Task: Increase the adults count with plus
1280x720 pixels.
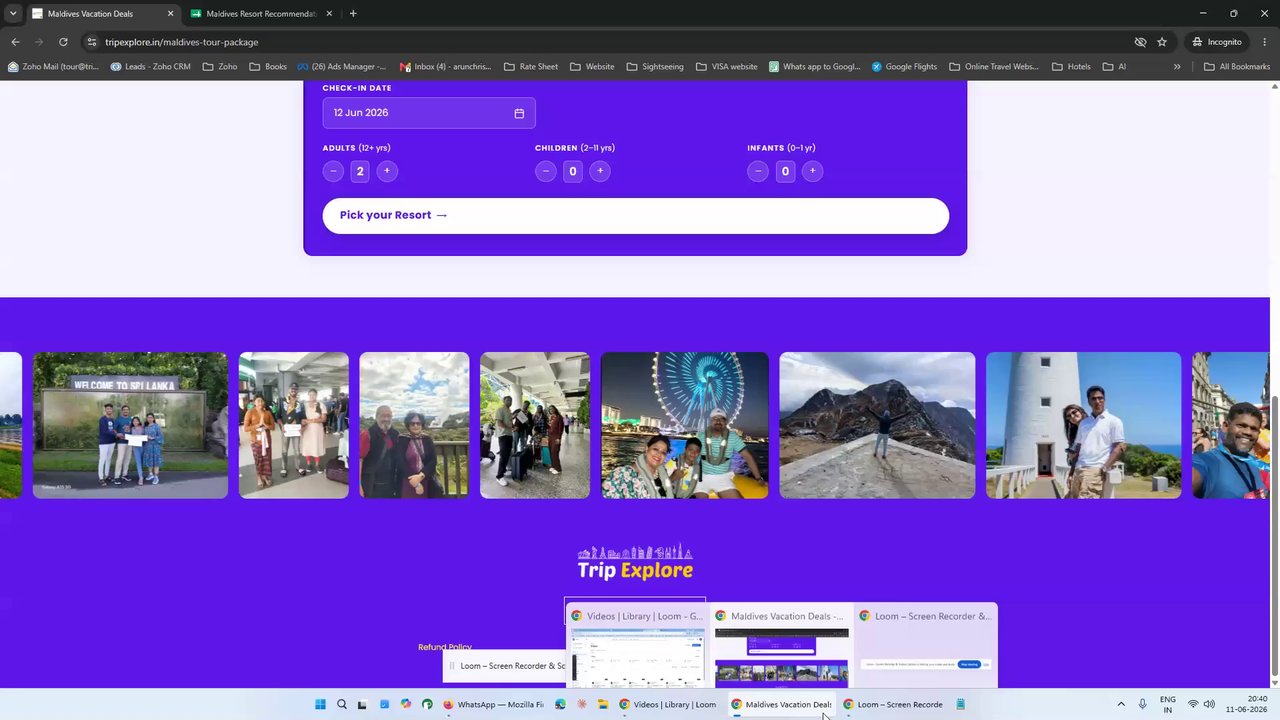Action: click(x=387, y=171)
